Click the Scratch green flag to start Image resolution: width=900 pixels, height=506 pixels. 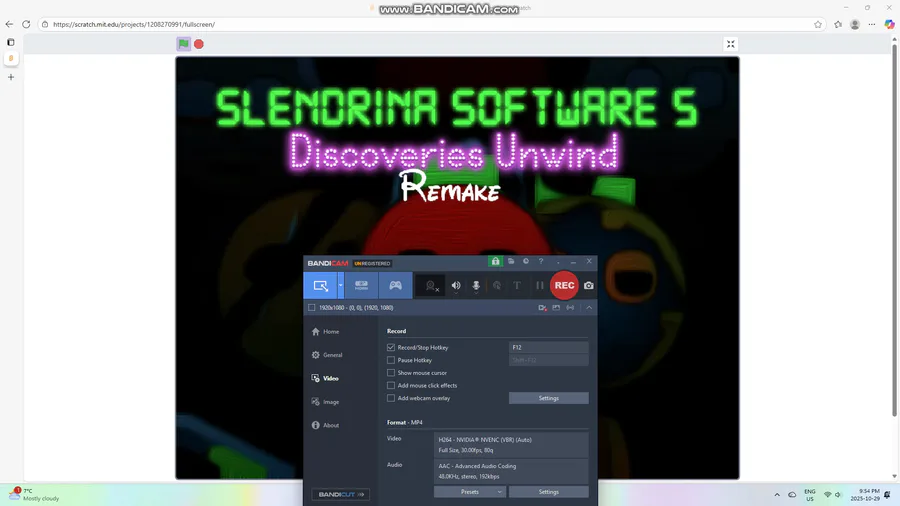click(x=183, y=44)
